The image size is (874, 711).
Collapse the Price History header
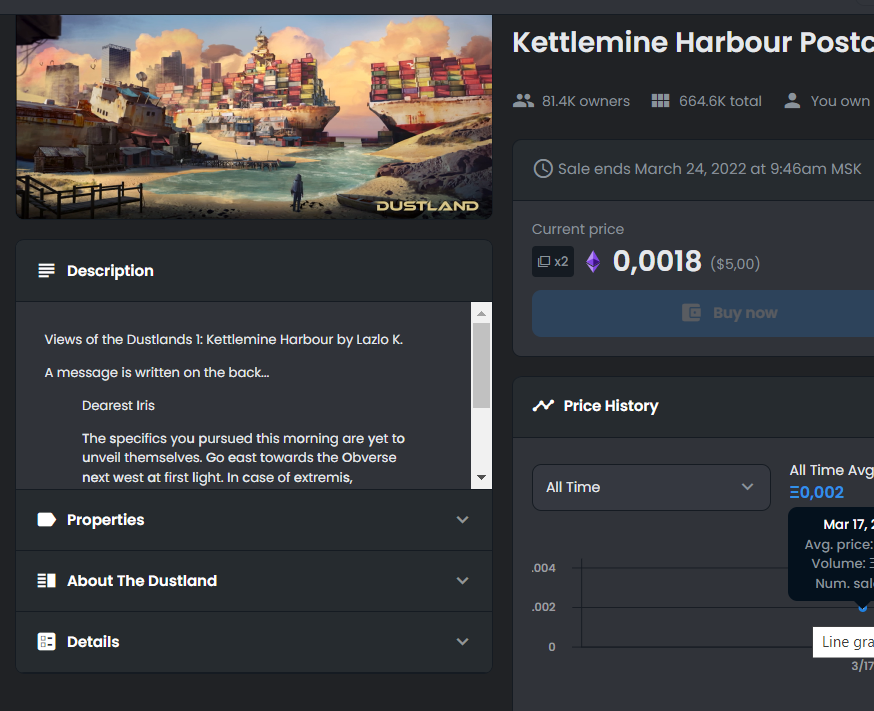693,407
